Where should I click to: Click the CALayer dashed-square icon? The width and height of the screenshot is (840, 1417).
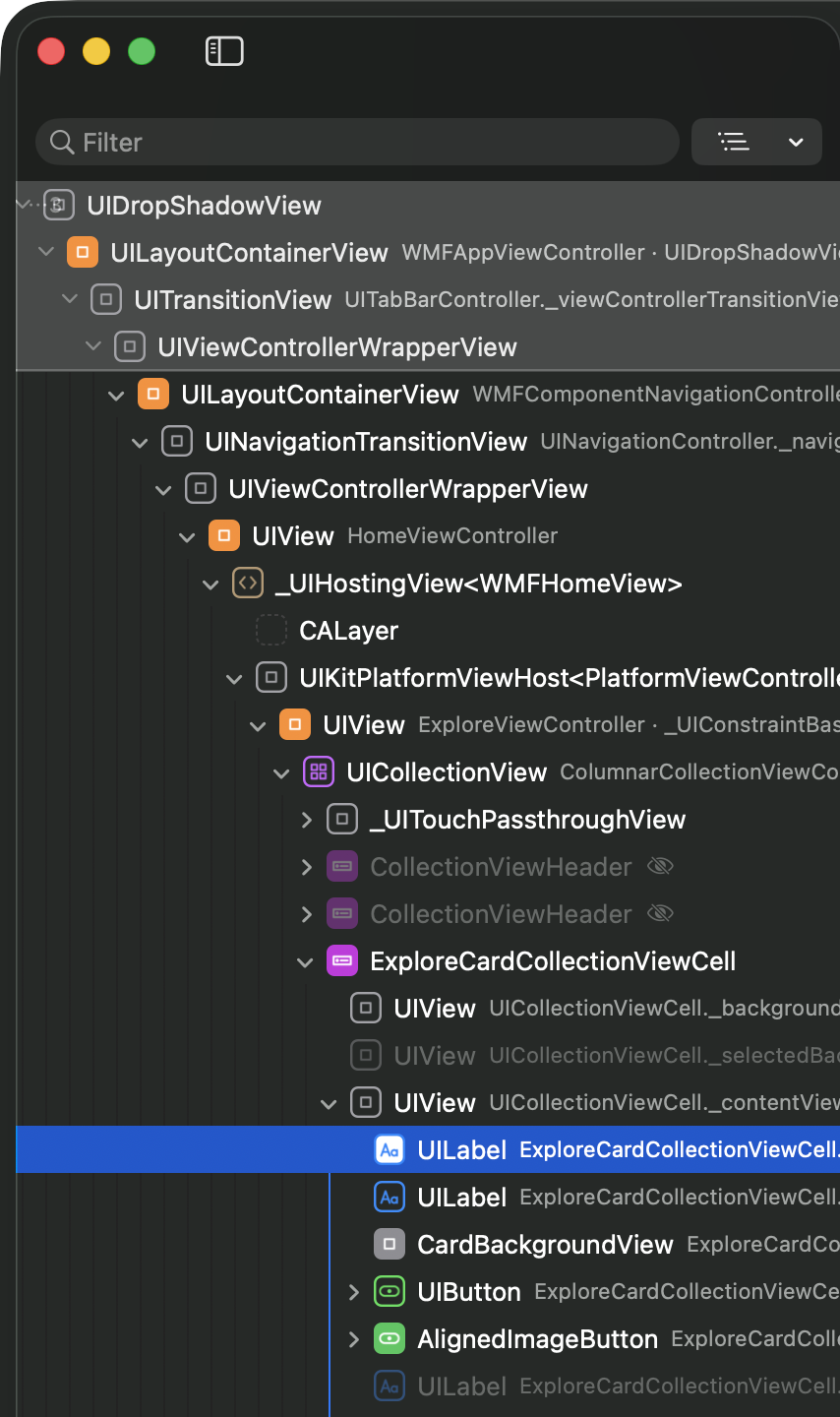click(x=271, y=630)
